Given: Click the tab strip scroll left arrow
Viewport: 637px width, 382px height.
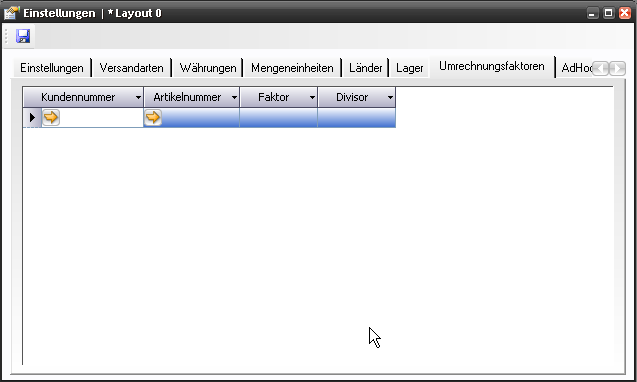Looking at the screenshot, I should [600, 68].
